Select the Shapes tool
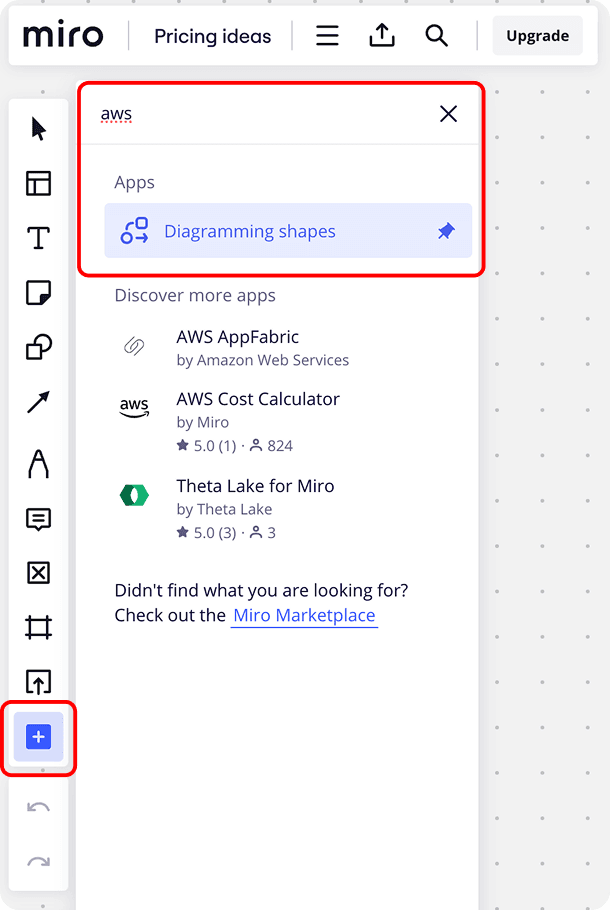The width and height of the screenshot is (610, 910). 38,347
